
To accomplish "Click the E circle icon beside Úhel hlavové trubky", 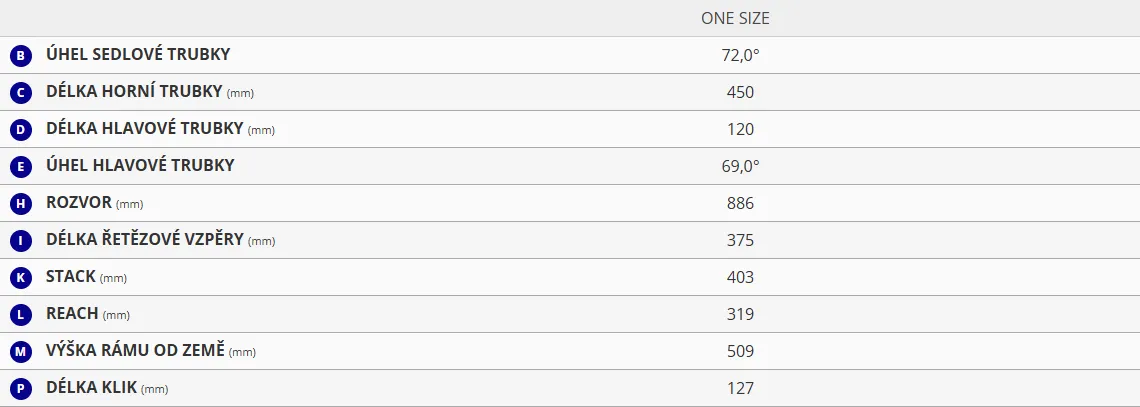I will click(21, 167).
